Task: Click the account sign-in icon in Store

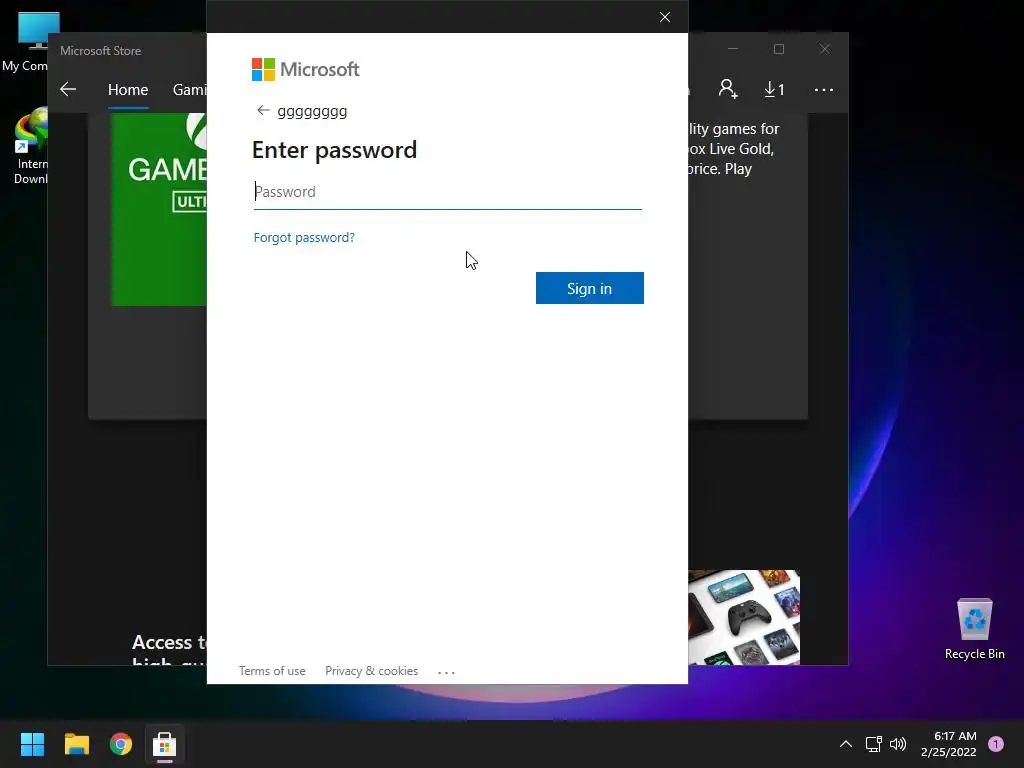Action: [728, 89]
